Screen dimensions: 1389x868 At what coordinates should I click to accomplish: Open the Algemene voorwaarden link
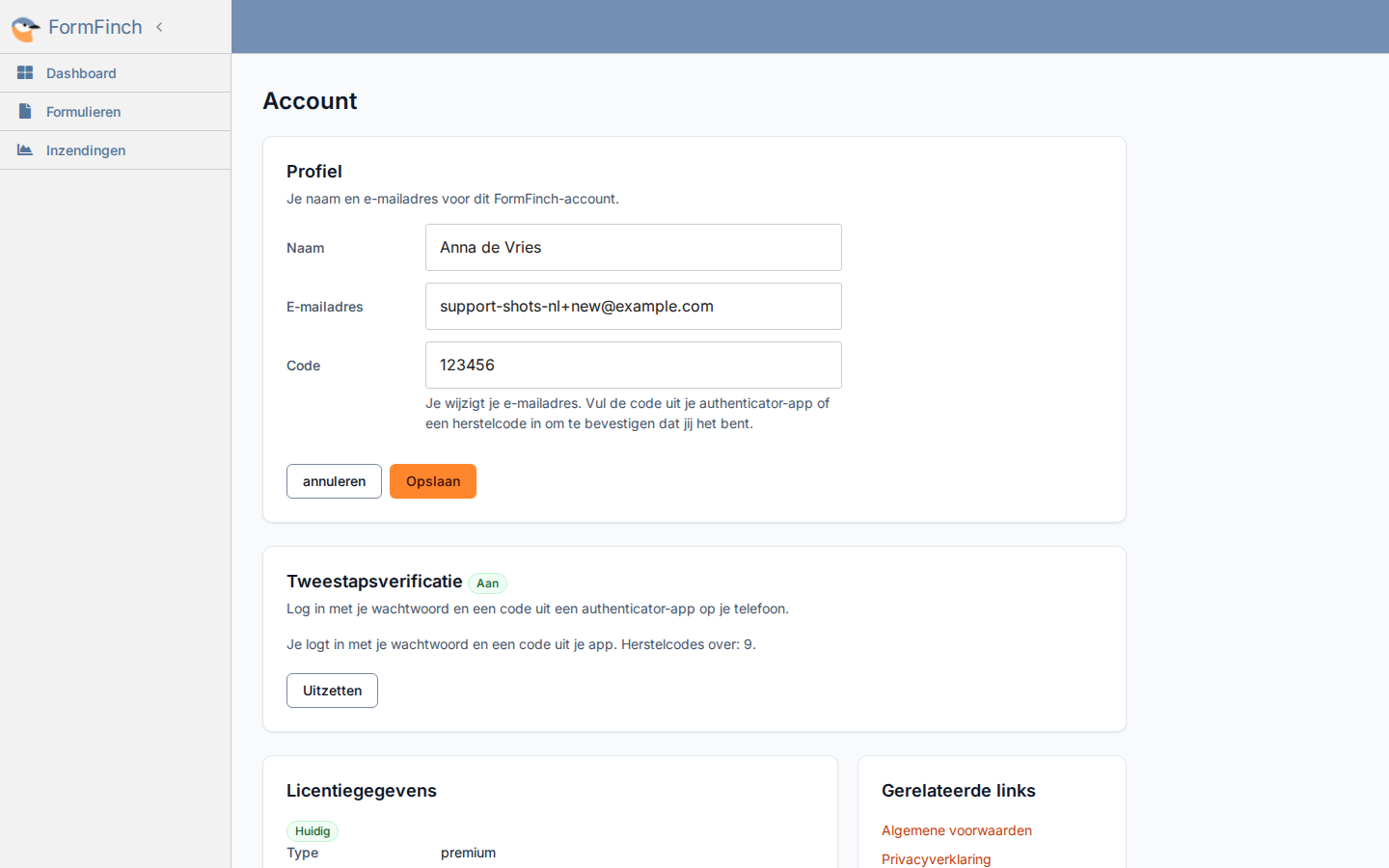click(957, 830)
